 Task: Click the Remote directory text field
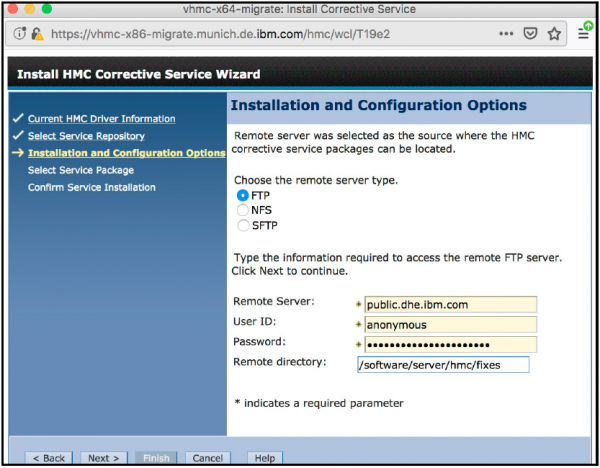pos(442,365)
